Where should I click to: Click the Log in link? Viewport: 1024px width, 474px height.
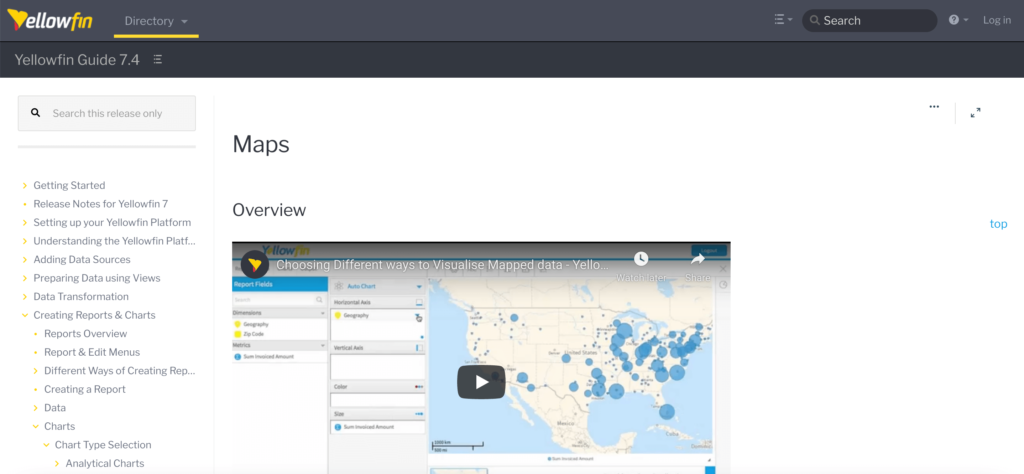point(997,20)
